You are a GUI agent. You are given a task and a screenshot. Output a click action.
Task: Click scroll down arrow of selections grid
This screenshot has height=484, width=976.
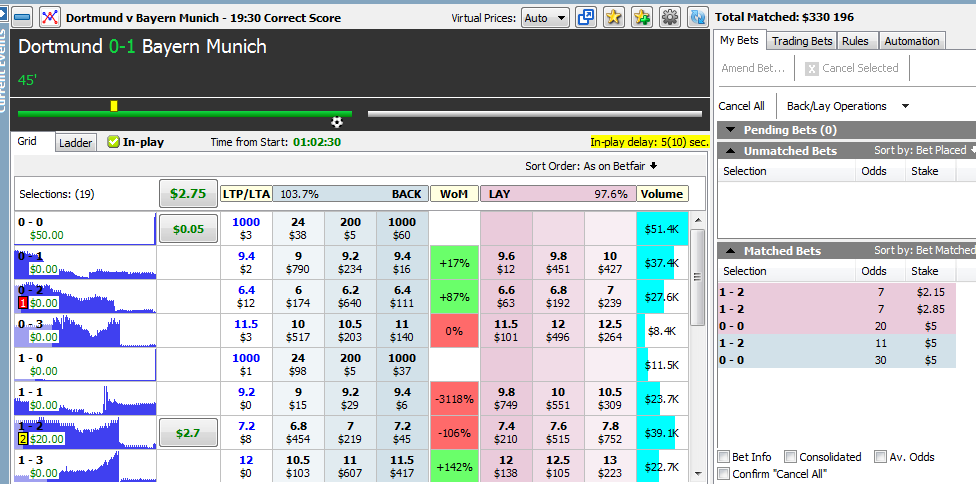698,474
